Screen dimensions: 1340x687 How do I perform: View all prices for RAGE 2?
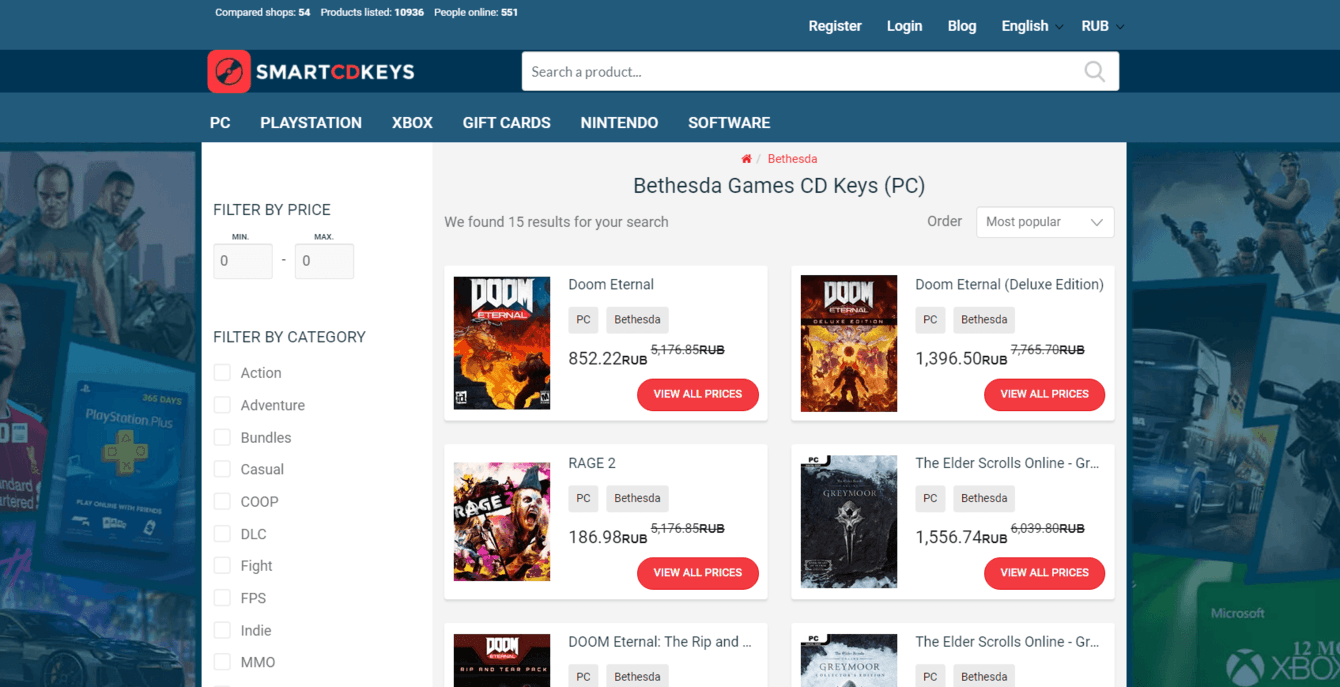(698, 573)
